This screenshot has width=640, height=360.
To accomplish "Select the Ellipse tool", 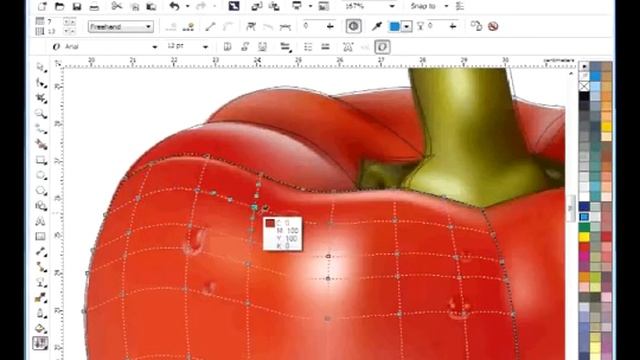I will pyautogui.click(x=41, y=175).
